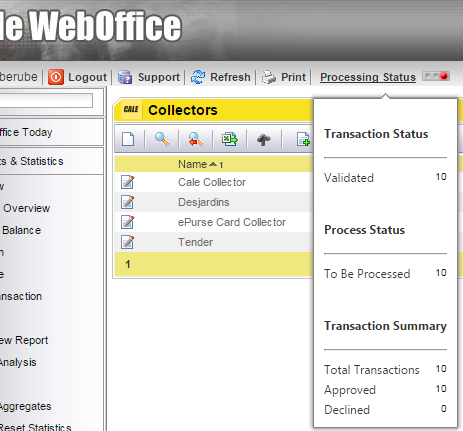Click the Print printer icon
Image resolution: width=463 pixels, height=431 pixels.
click(x=269, y=77)
